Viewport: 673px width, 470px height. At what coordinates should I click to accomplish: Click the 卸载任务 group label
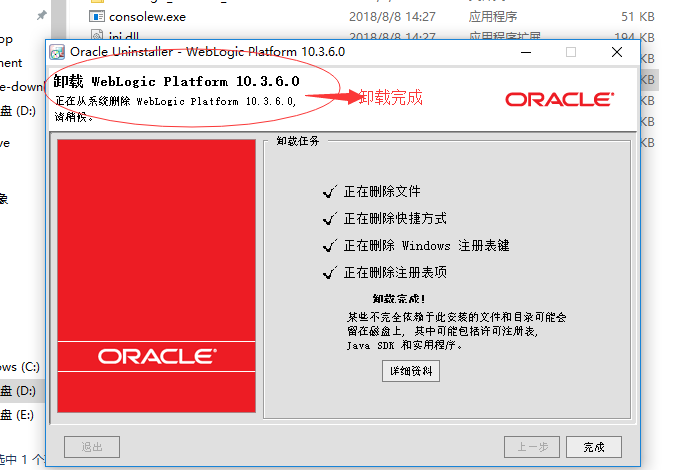298,141
